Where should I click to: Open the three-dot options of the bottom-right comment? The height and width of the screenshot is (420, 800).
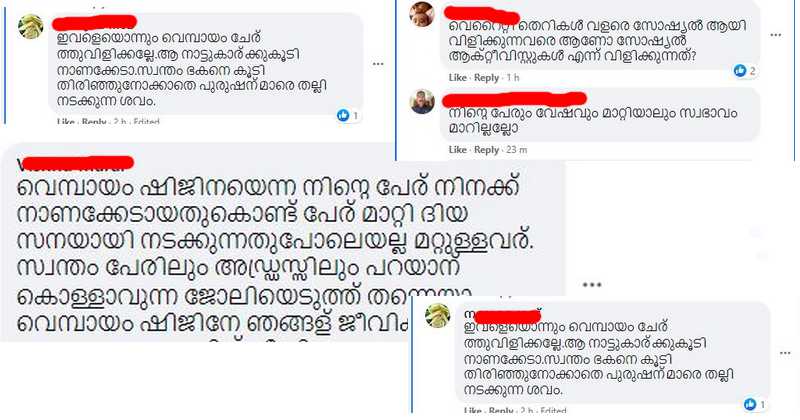(785, 353)
